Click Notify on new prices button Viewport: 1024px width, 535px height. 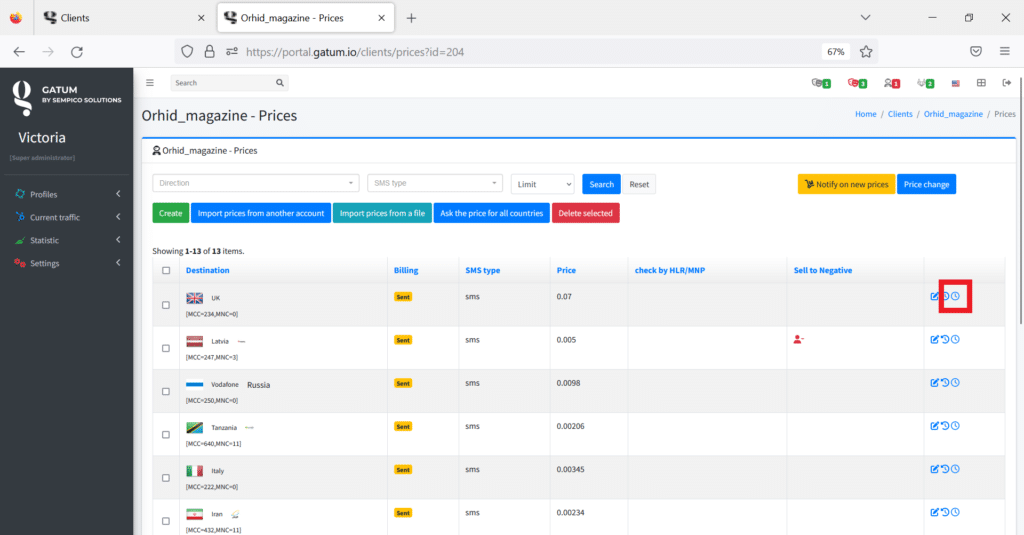coord(846,184)
